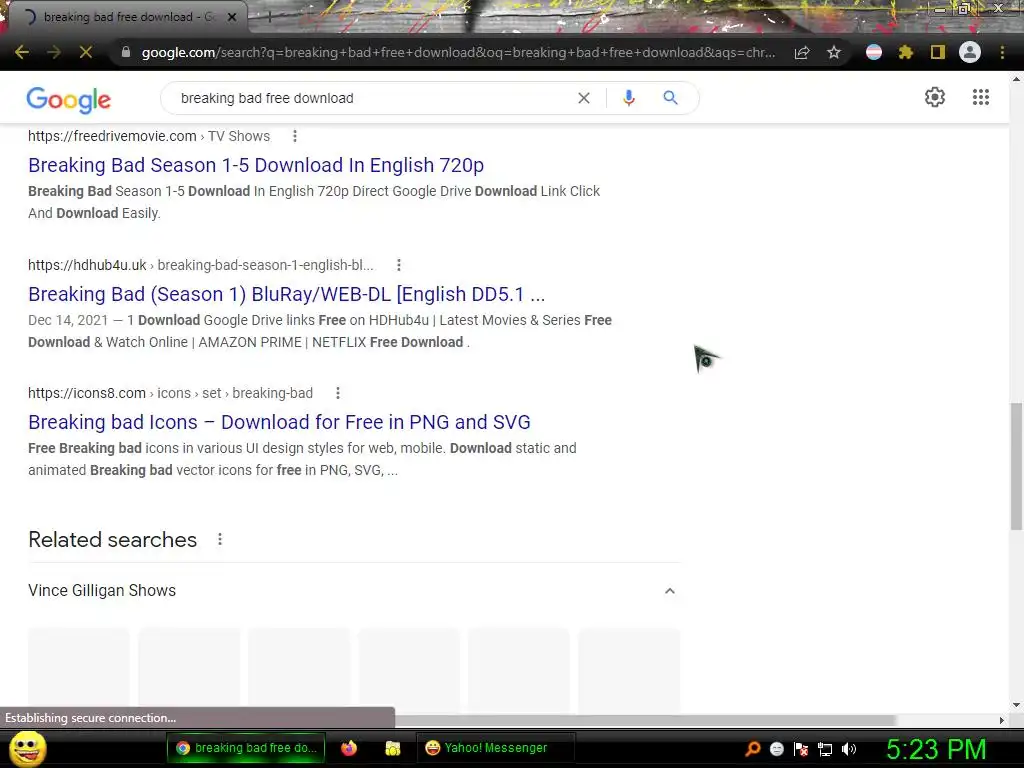The width and height of the screenshot is (1024, 768).
Task: Open Breaking Bad (Season 1) BluRay/WEB-DL link
Action: (286, 294)
